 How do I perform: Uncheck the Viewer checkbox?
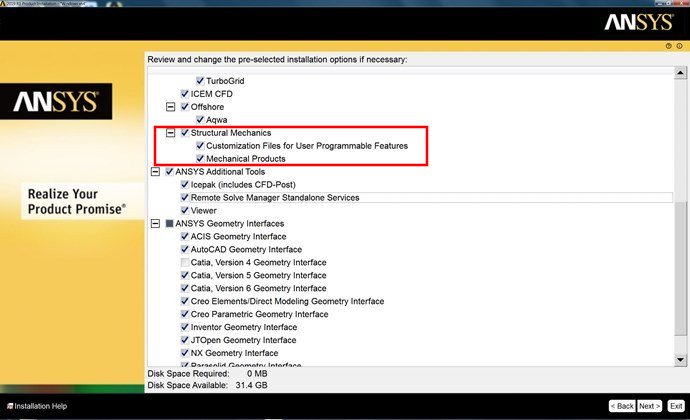pos(185,210)
